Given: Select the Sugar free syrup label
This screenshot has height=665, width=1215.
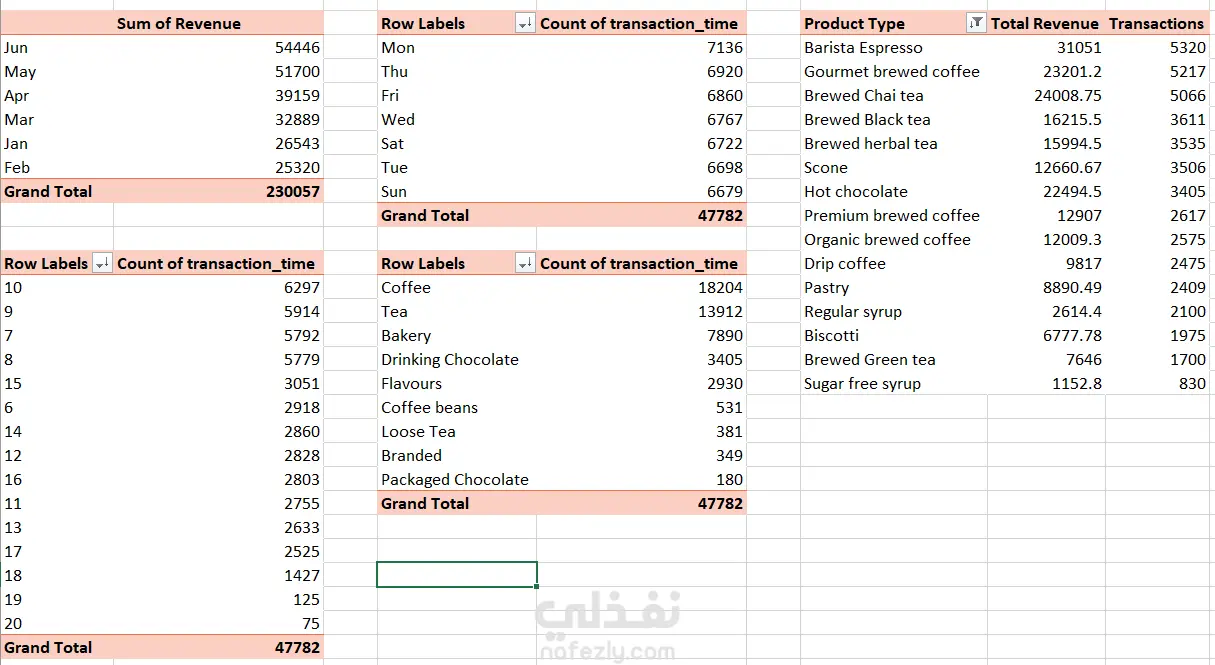Looking at the screenshot, I should pos(862,384).
